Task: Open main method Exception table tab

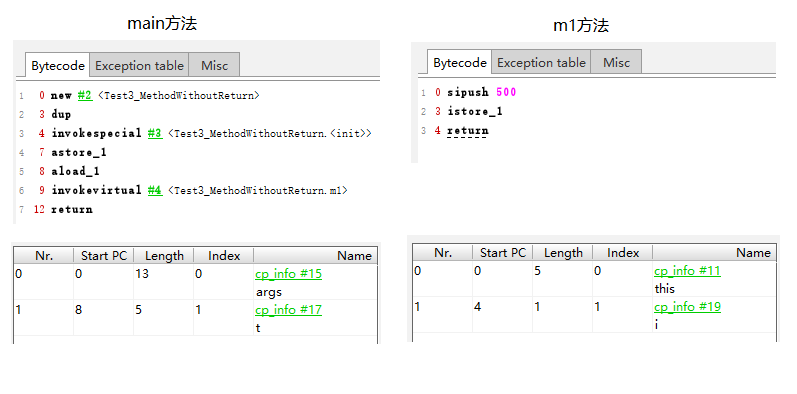Action: tap(139, 66)
